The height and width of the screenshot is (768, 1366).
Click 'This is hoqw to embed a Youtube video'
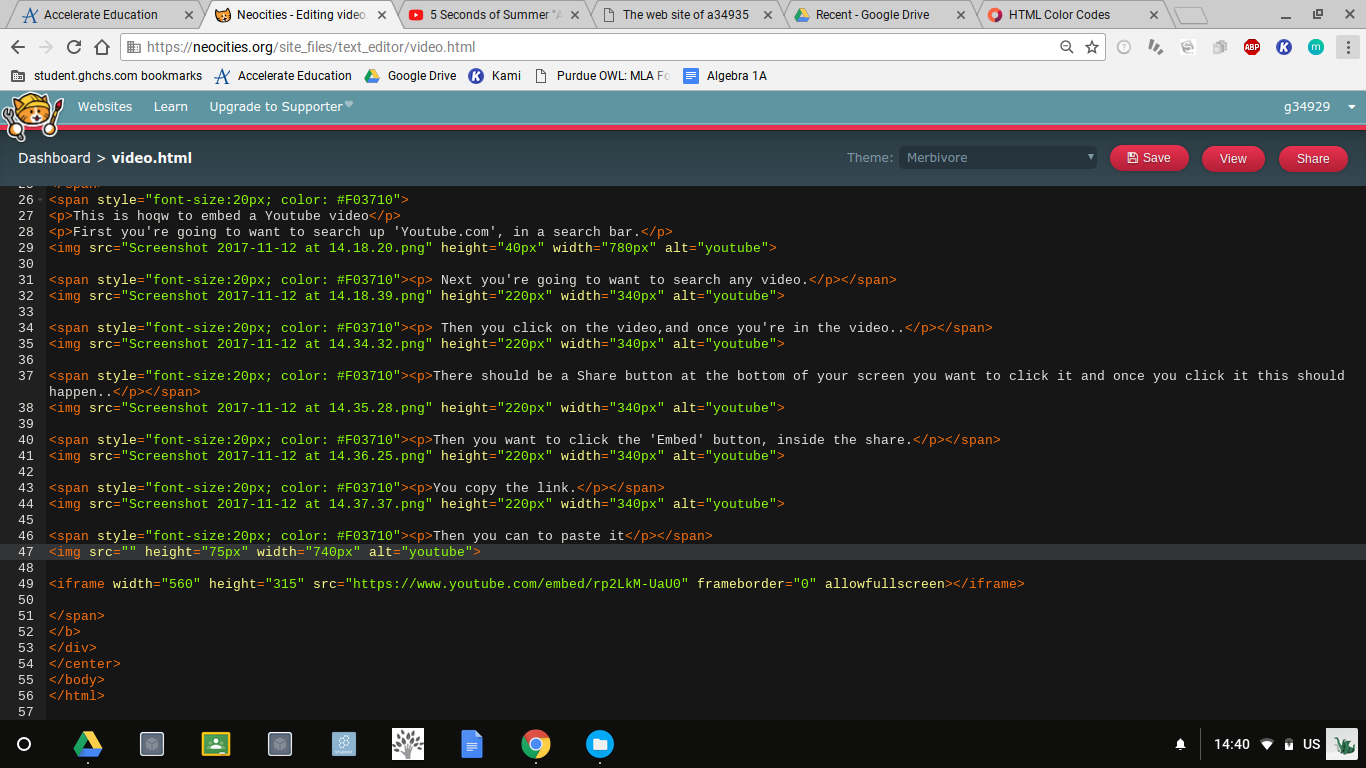(221, 216)
